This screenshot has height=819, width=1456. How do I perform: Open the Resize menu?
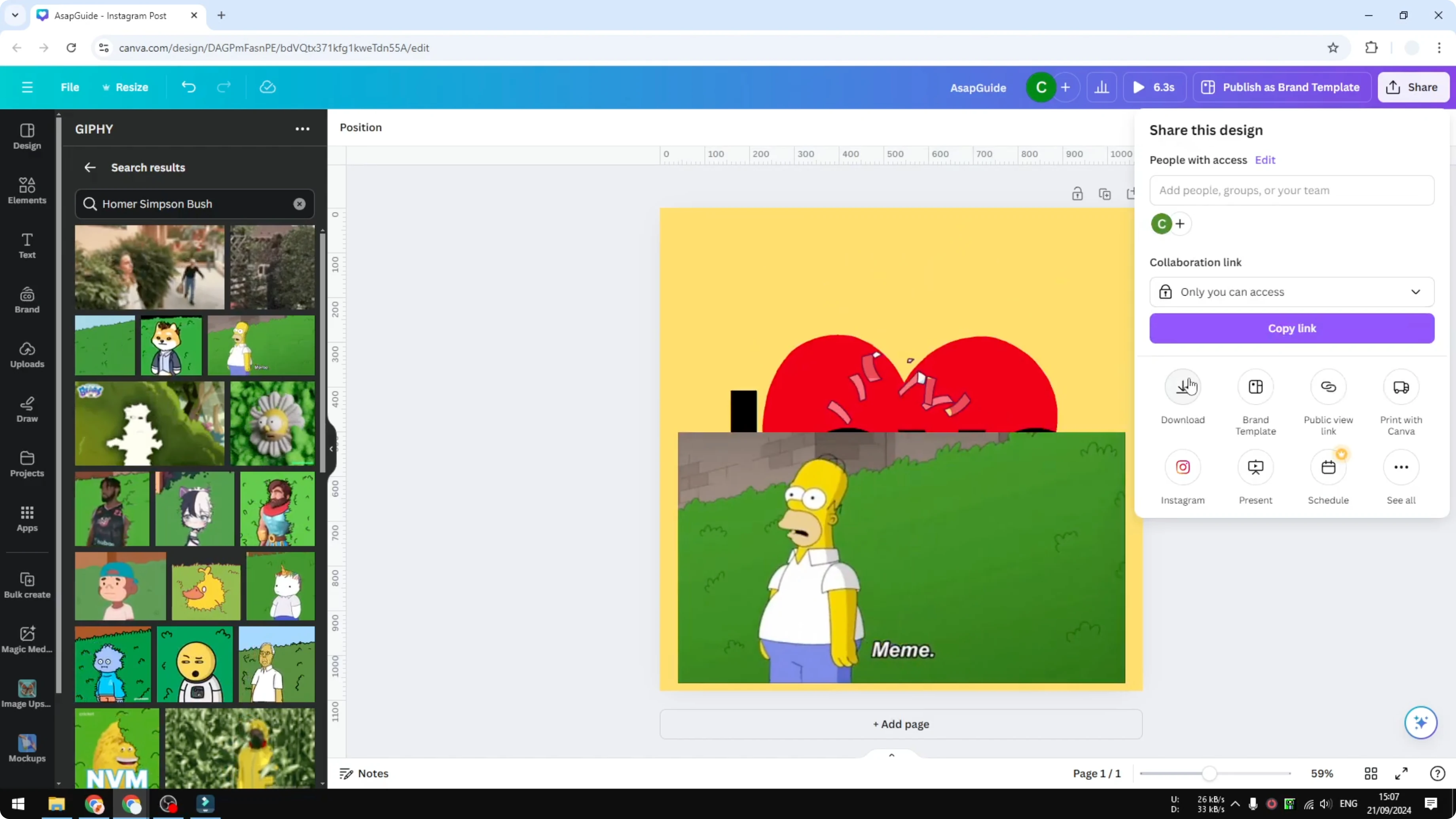tap(125, 87)
